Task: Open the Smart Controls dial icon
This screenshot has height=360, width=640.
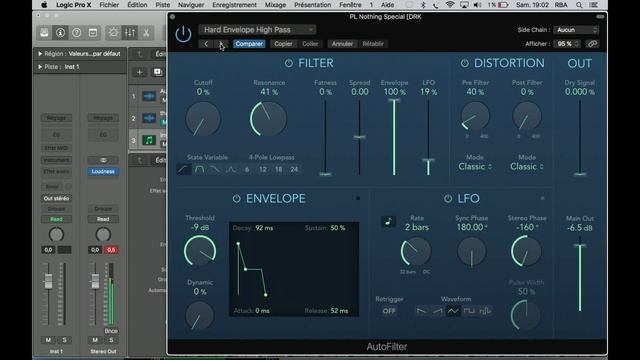Action: pos(113,33)
